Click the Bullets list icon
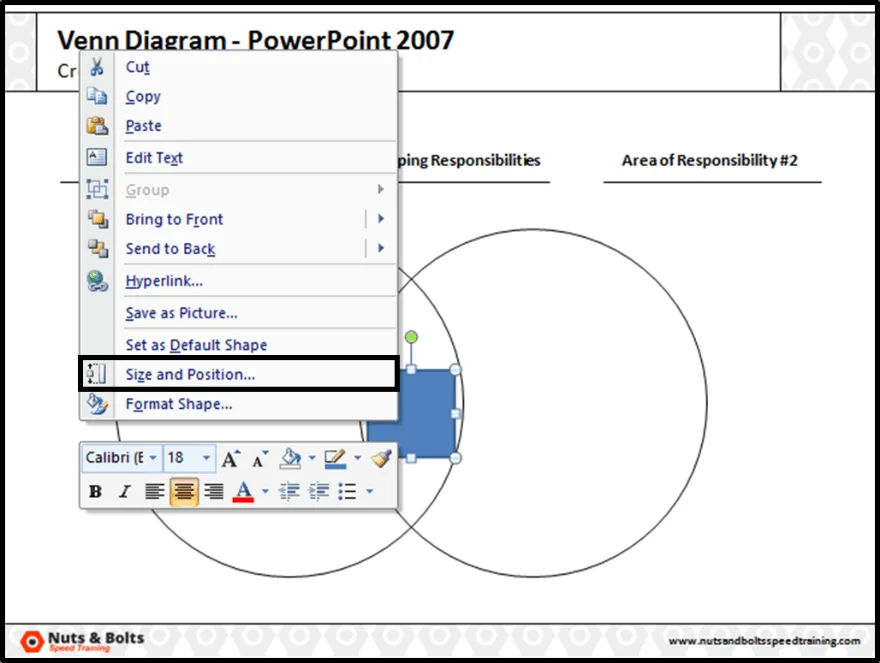The height and width of the screenshot is (663, 880). tap(347, 491)
